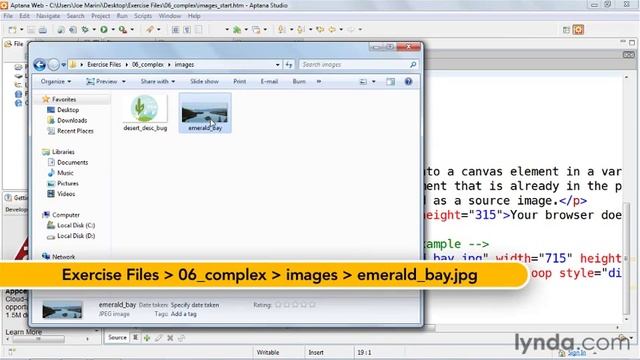The height and width of the screenshot is (360, 640).
Task: Click the green puzzle-piece icon in Aptana toolbar
Action: click(237, 29)
